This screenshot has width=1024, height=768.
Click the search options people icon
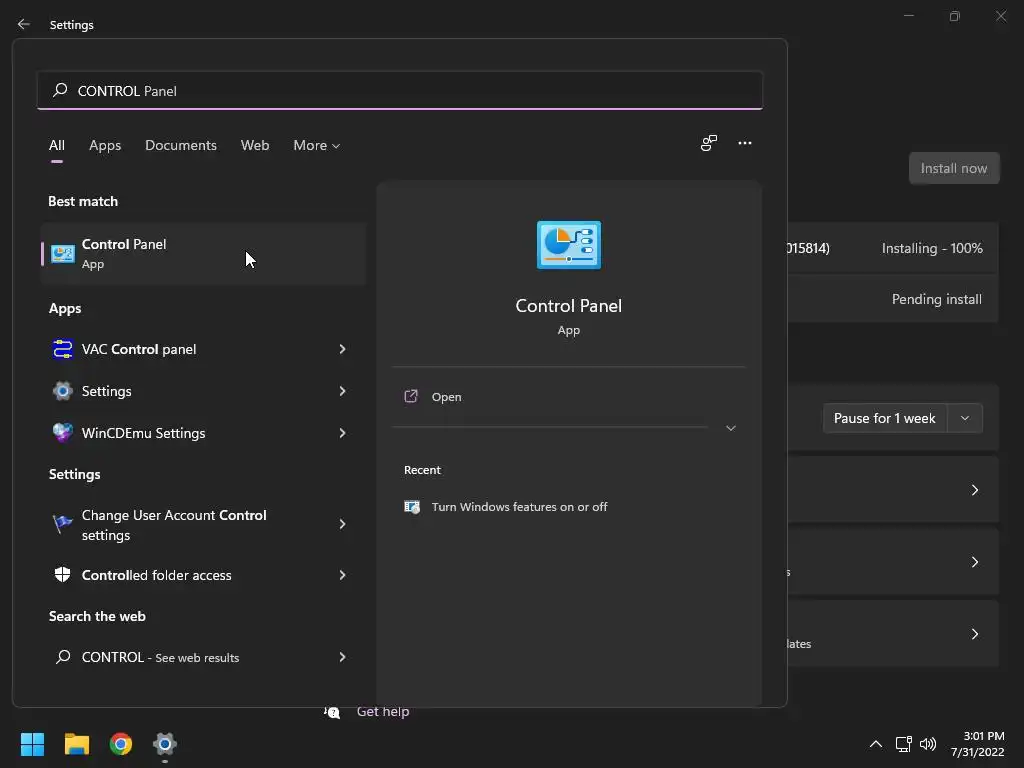click(709, 143)
